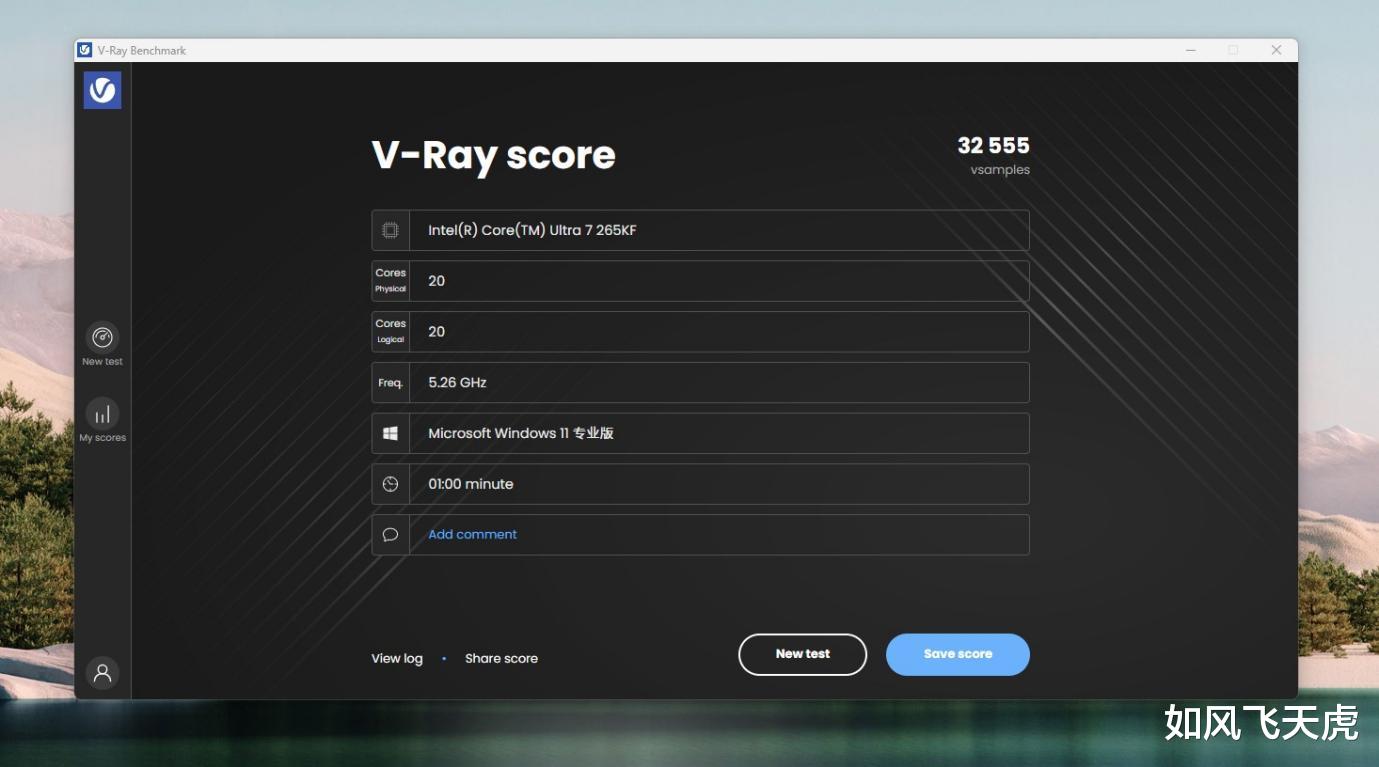
Task: Click the Intel(R) Core(TM) Ultra 7 265KF text
Action: 532,231
